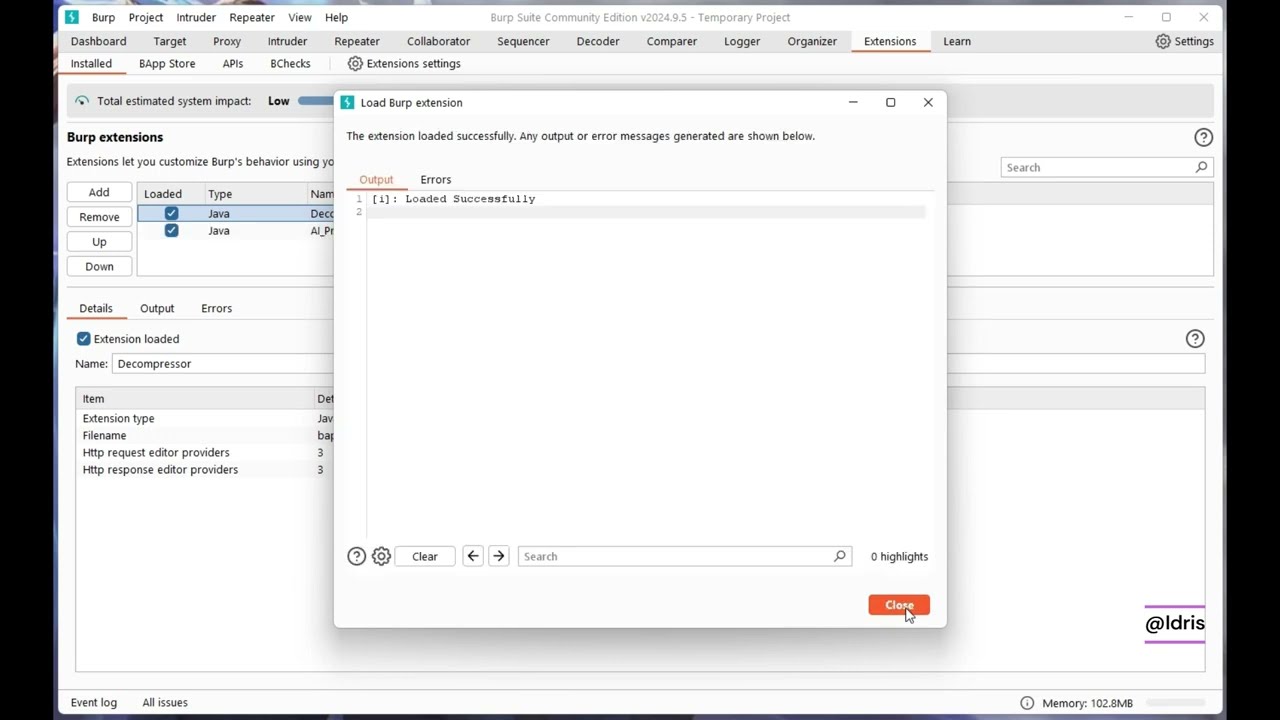The height and width of the screenshot is (720, 1280).
Task: Switch to the Errors tab in the dialog
Action: (x=435, y=179)
